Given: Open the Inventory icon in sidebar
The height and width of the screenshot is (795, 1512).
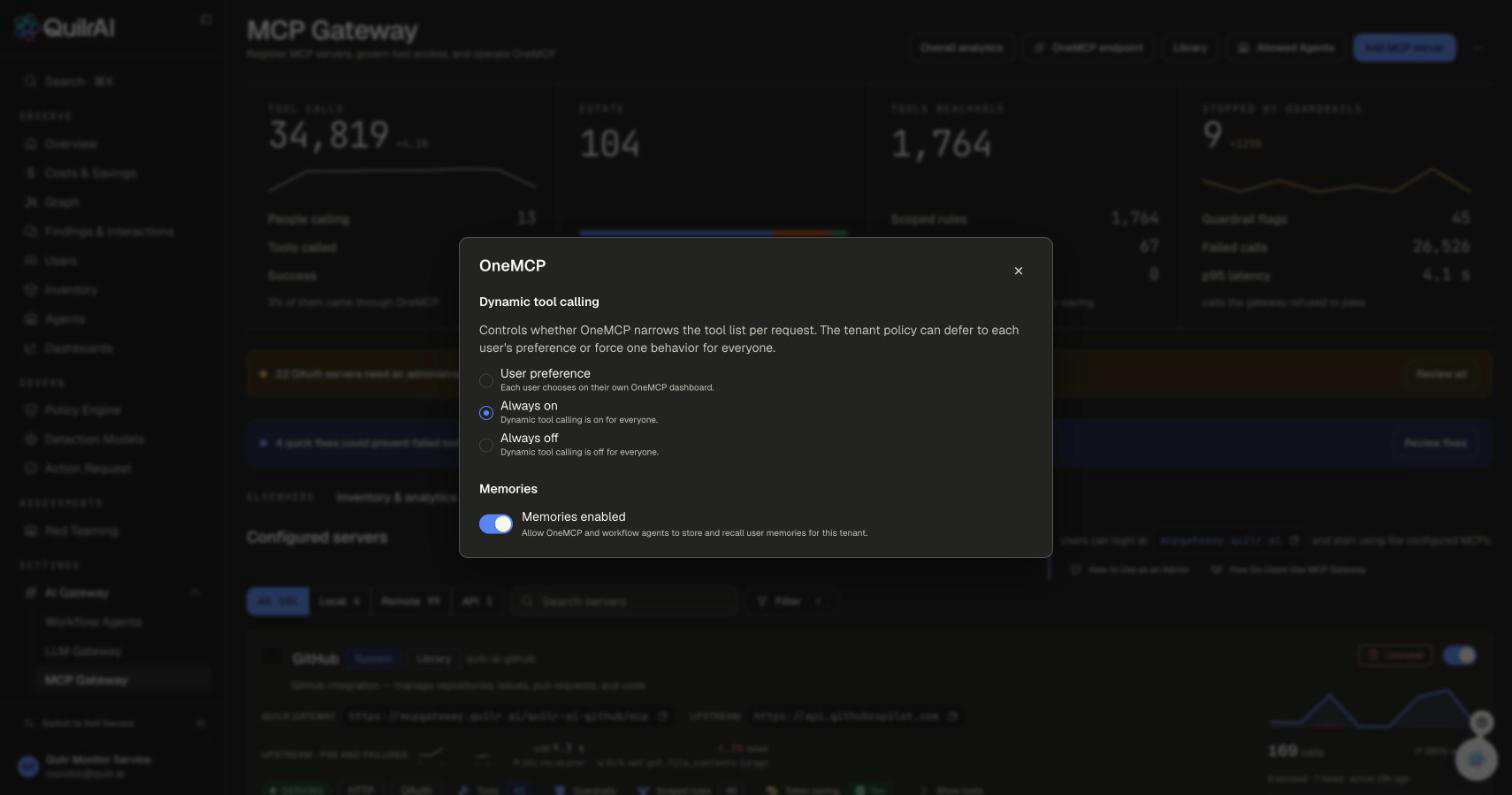Looking at the screenshot, I should pyautogui.click(x=31, y=290).
